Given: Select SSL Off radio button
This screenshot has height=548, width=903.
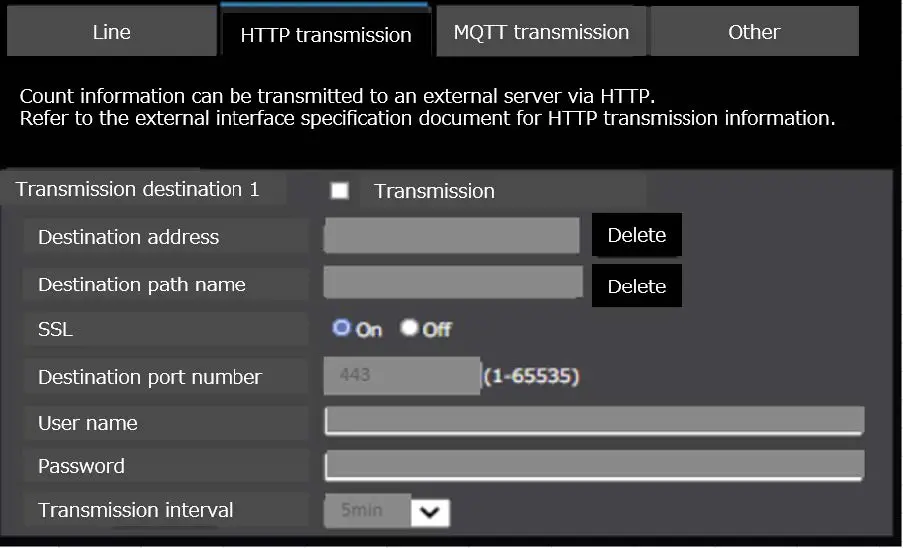Looking at the screenshot, I should tap(409, 328).
